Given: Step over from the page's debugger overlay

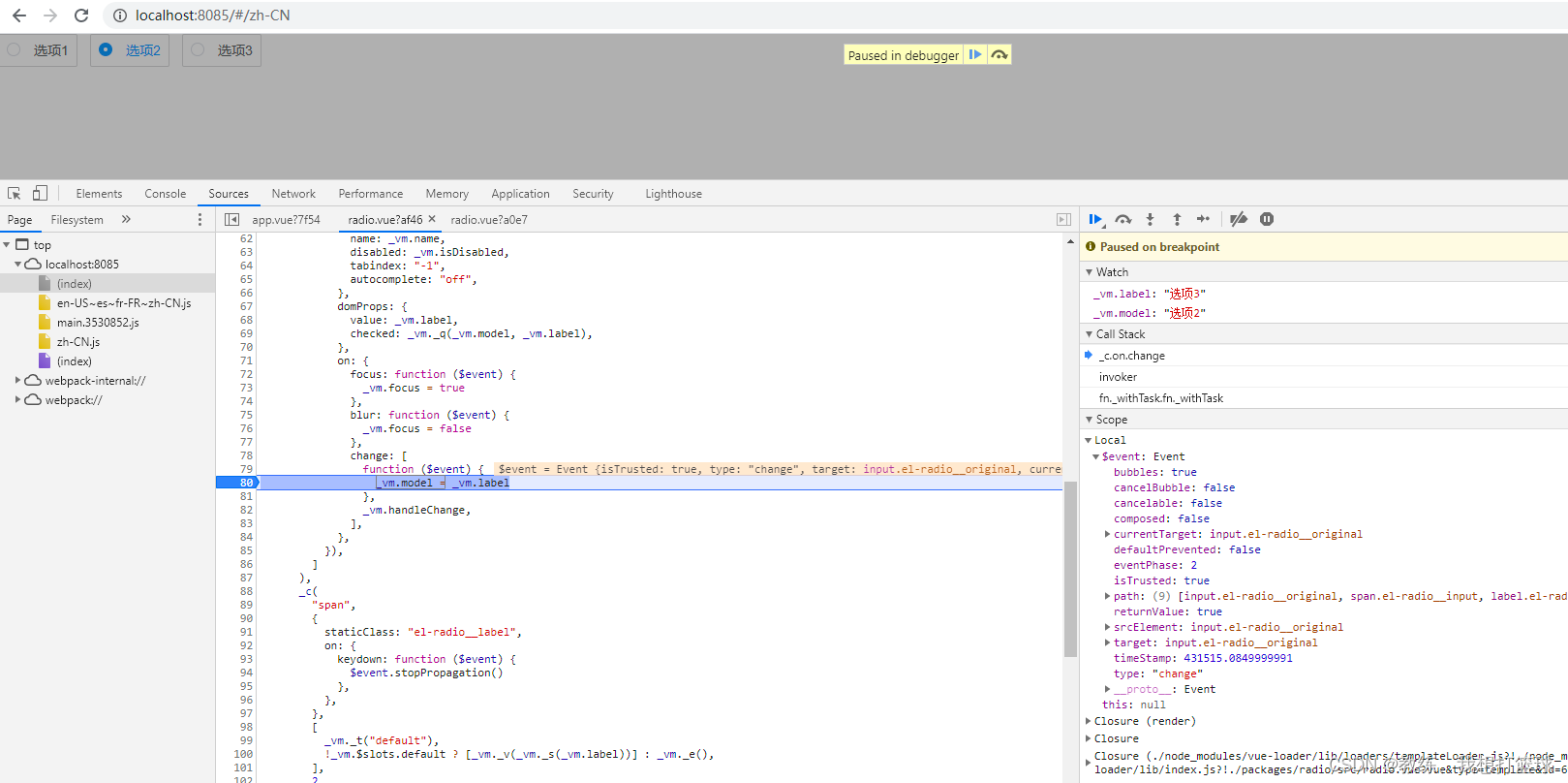Looking at the screenshot, I should (999, 54).
